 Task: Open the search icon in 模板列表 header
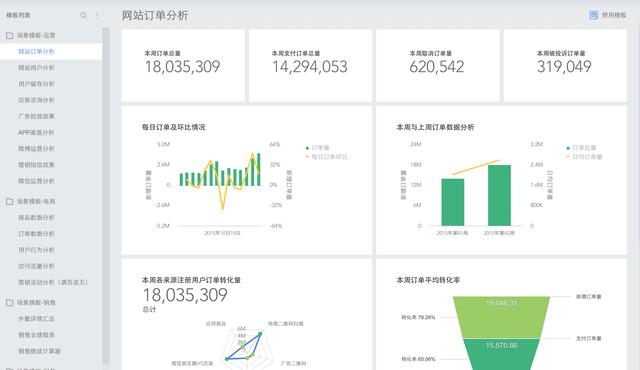click(x=84, y=15)
